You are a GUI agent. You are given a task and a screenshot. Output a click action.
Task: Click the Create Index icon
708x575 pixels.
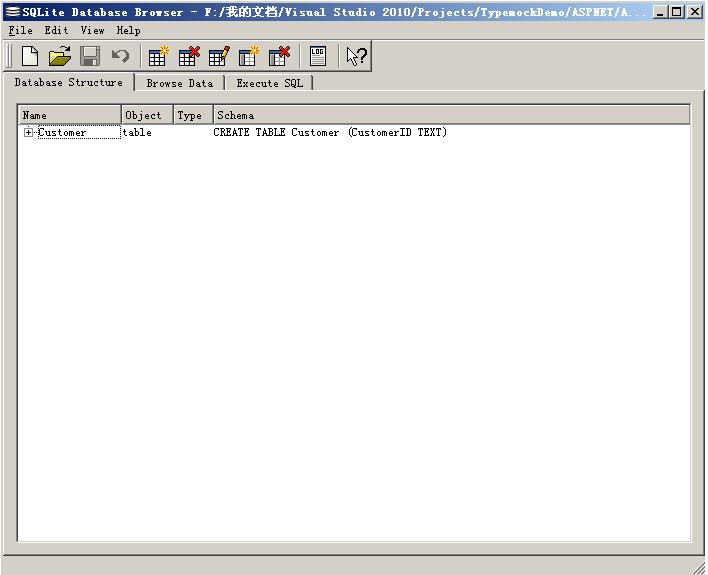coord(249,56)
